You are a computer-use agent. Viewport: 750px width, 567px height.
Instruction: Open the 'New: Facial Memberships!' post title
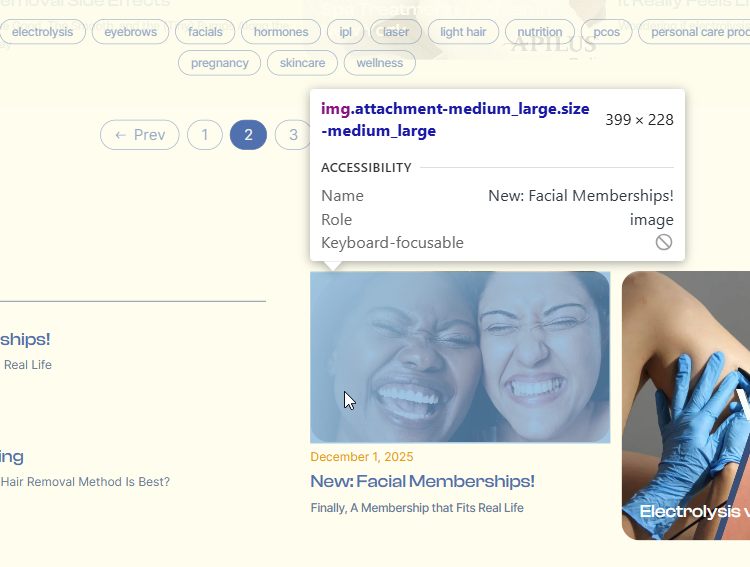[422, 481]
